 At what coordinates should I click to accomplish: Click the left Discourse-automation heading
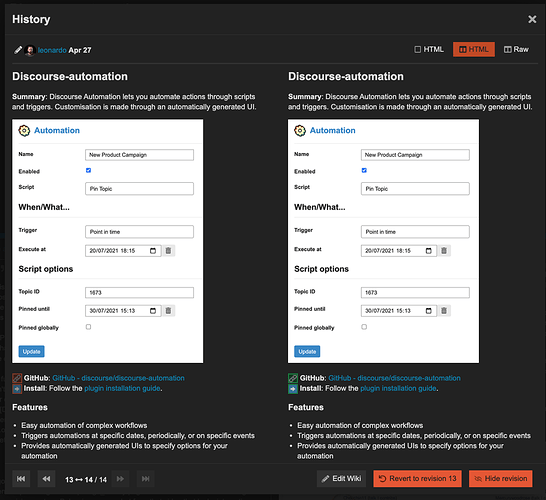[x=70, y=76]
